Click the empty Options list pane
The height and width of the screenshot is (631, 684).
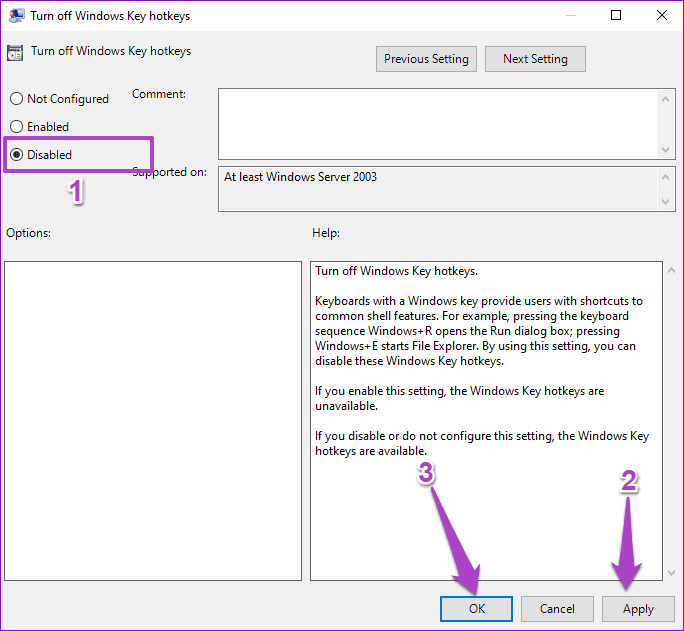pyautogui.click(x=153, y=421)
